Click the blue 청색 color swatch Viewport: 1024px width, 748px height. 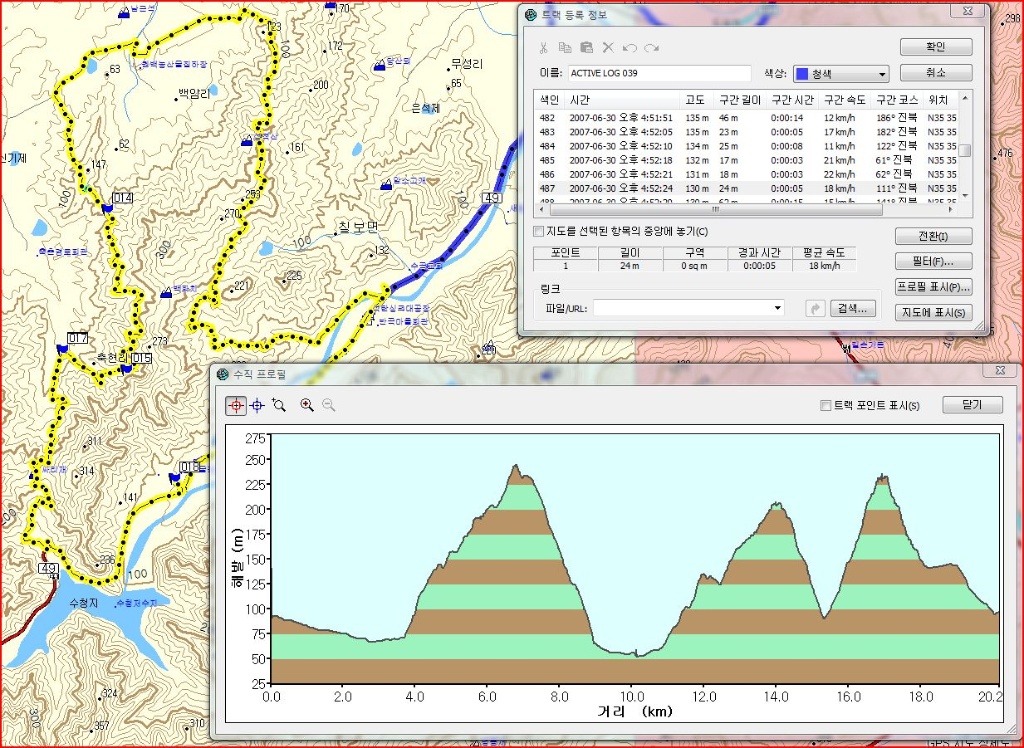802,74
